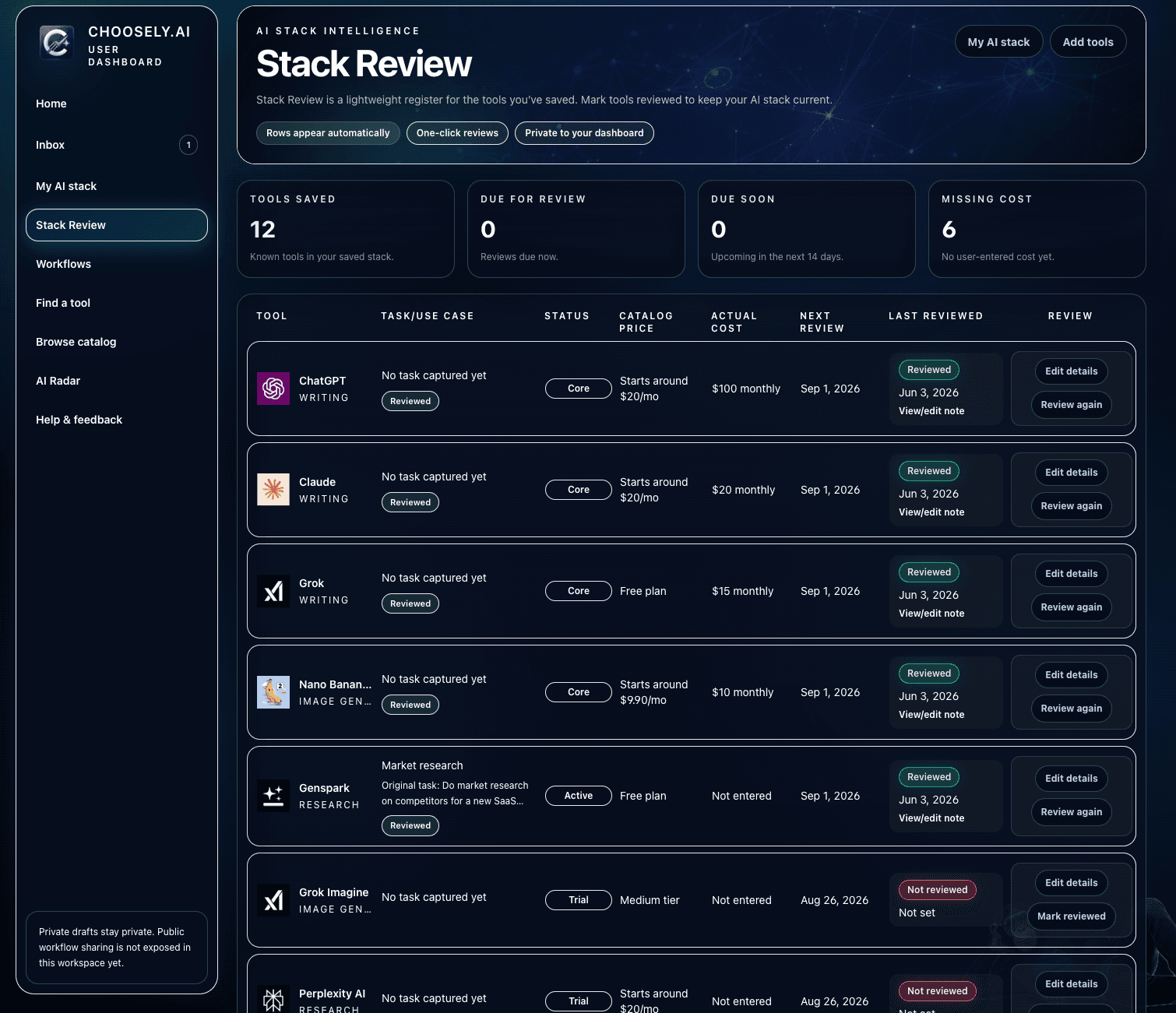Click the Claude tool icon

point(273,489)
